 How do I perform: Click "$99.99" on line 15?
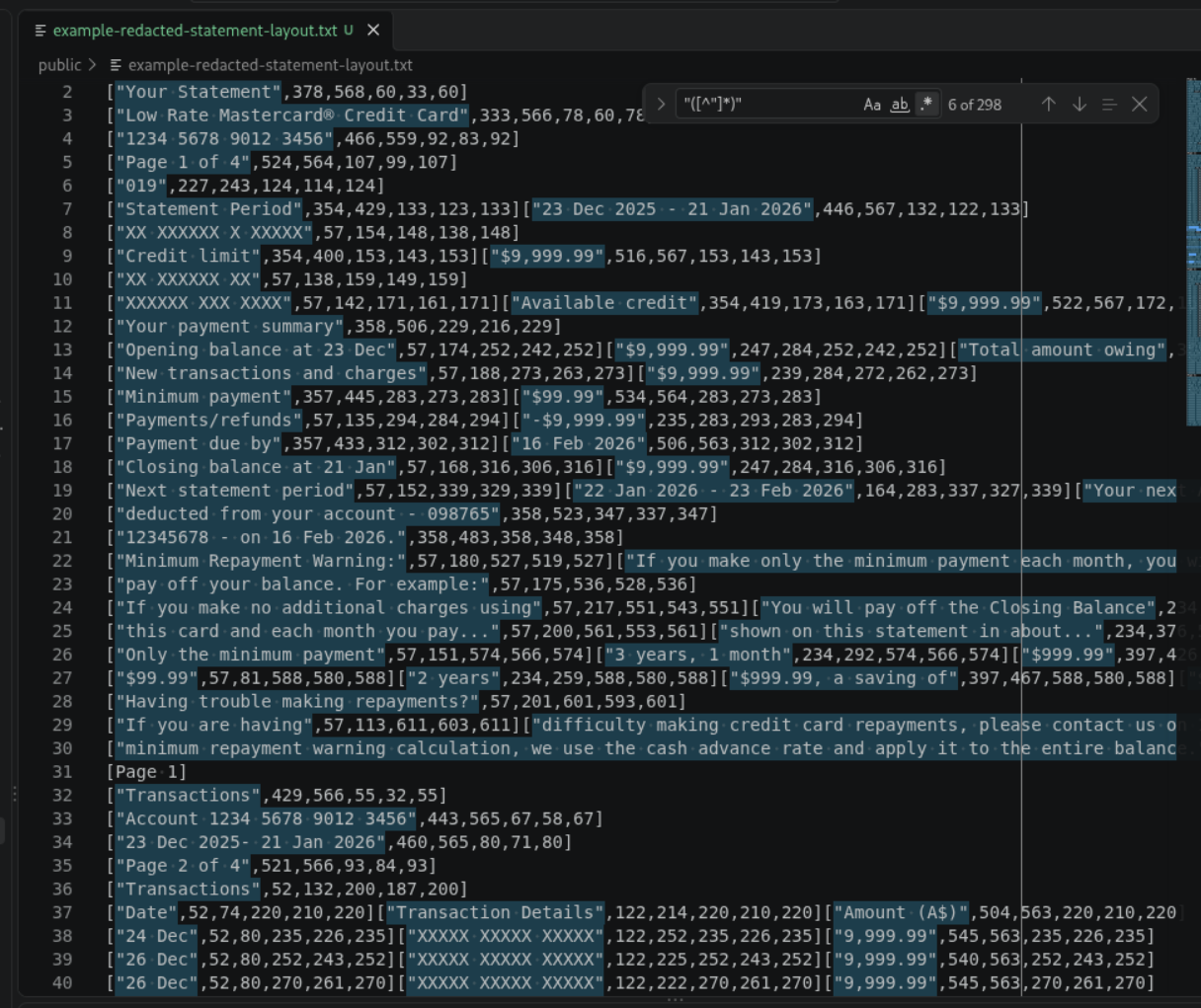click(x=563, y=397)
